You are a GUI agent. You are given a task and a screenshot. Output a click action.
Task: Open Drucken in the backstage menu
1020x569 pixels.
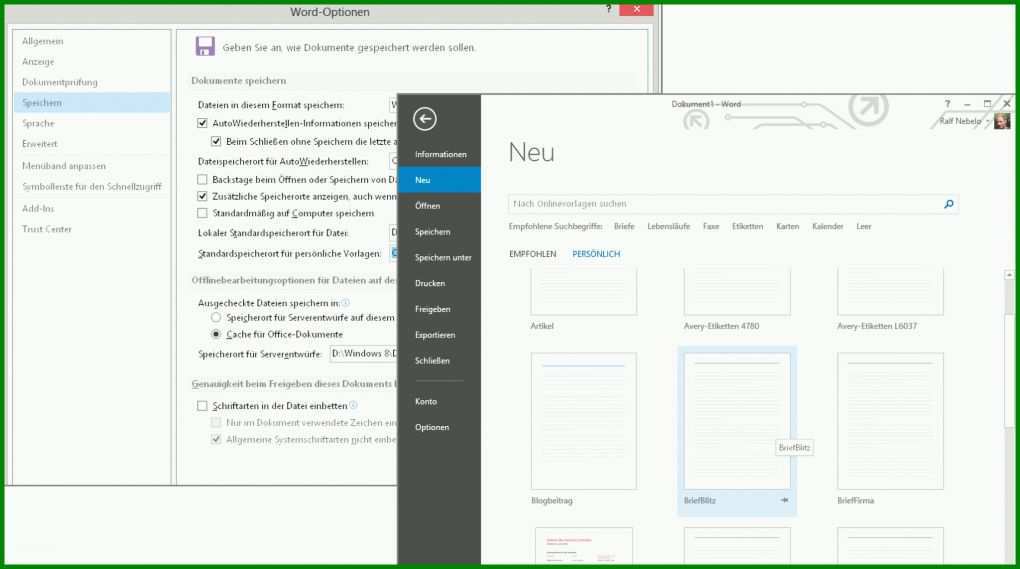440,284
